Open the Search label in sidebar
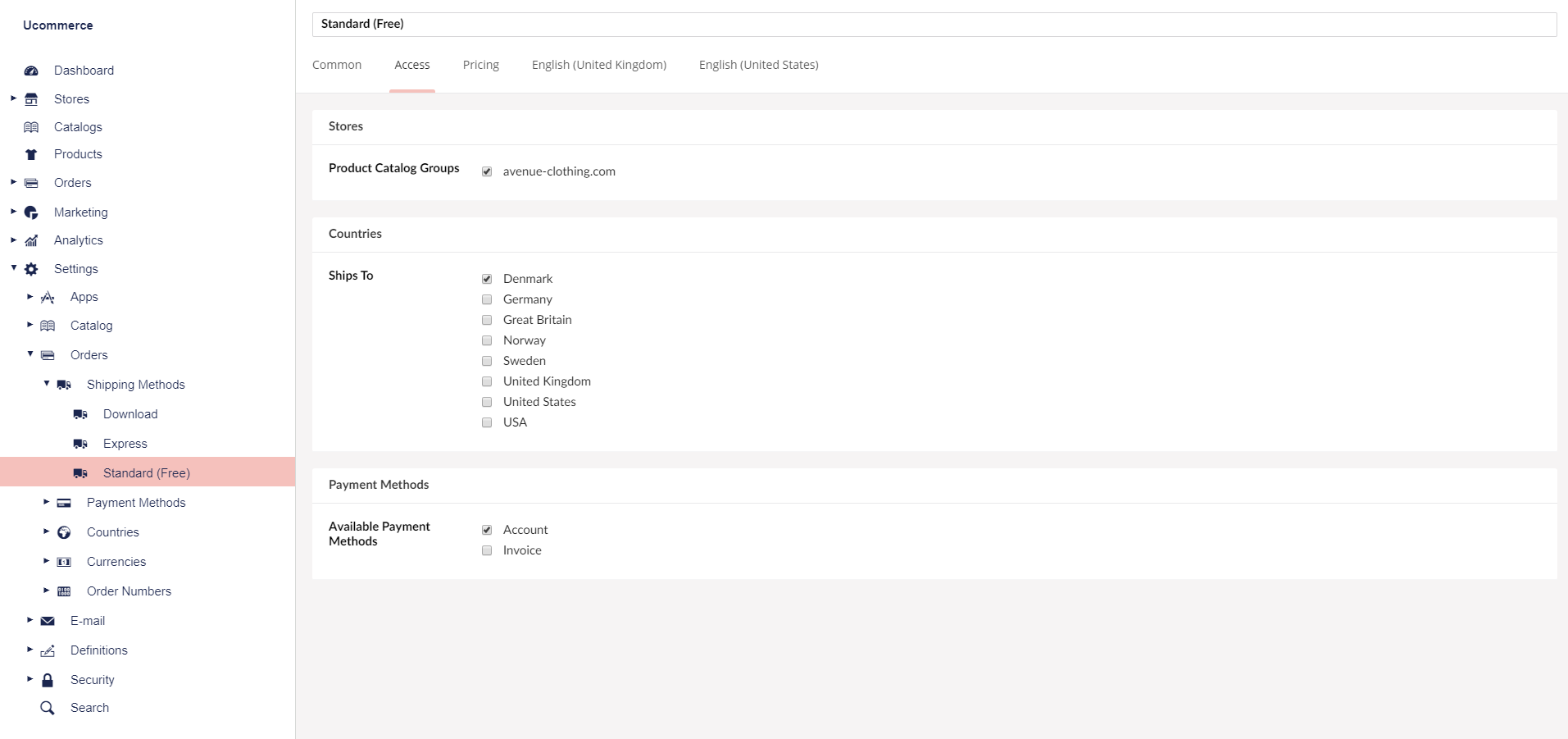1568x739 pixels. 89,708
